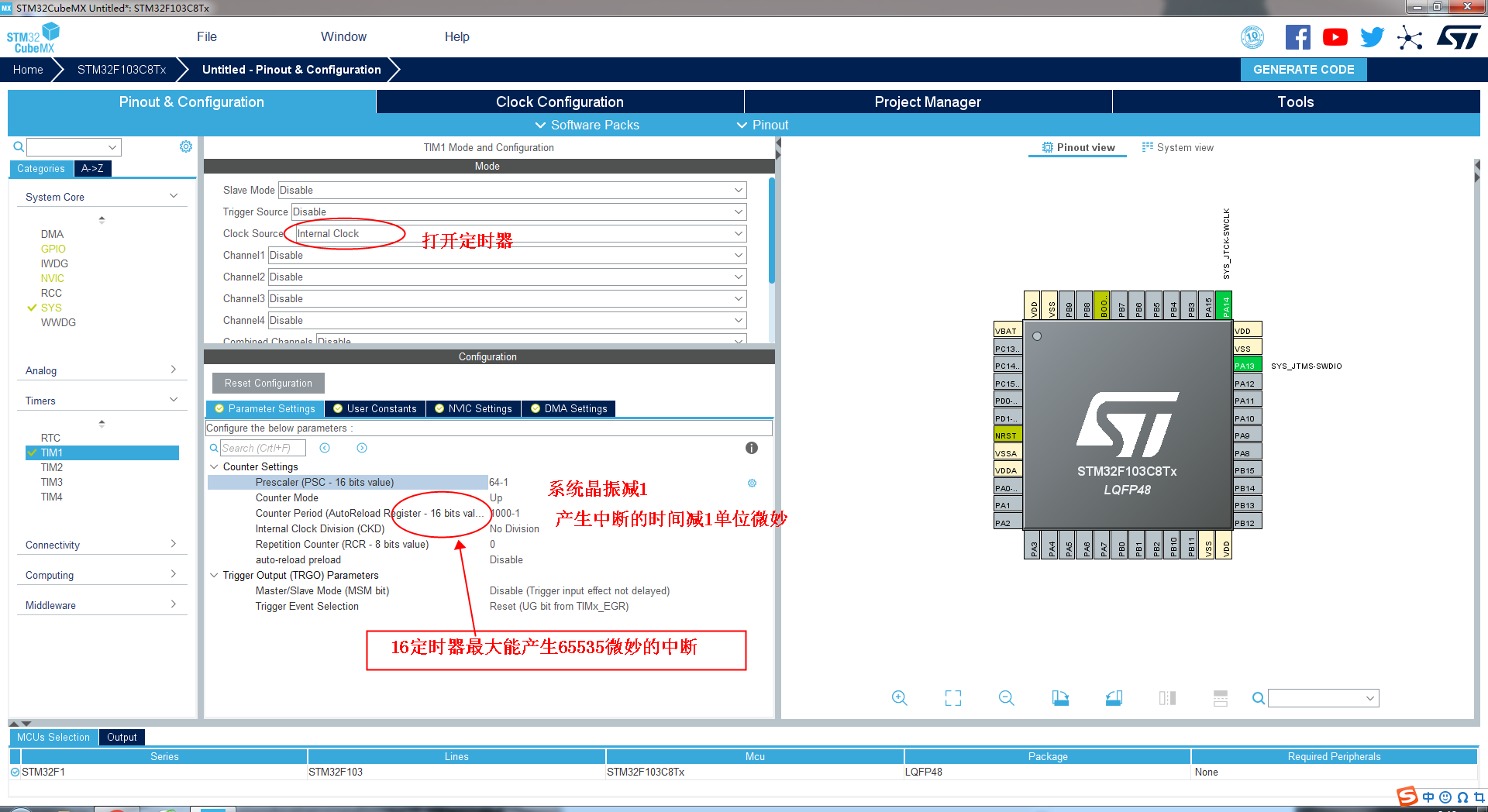Click the parameter search field
The height and width of the screenshot is (812, 1488).
click(x=263, y=448)
